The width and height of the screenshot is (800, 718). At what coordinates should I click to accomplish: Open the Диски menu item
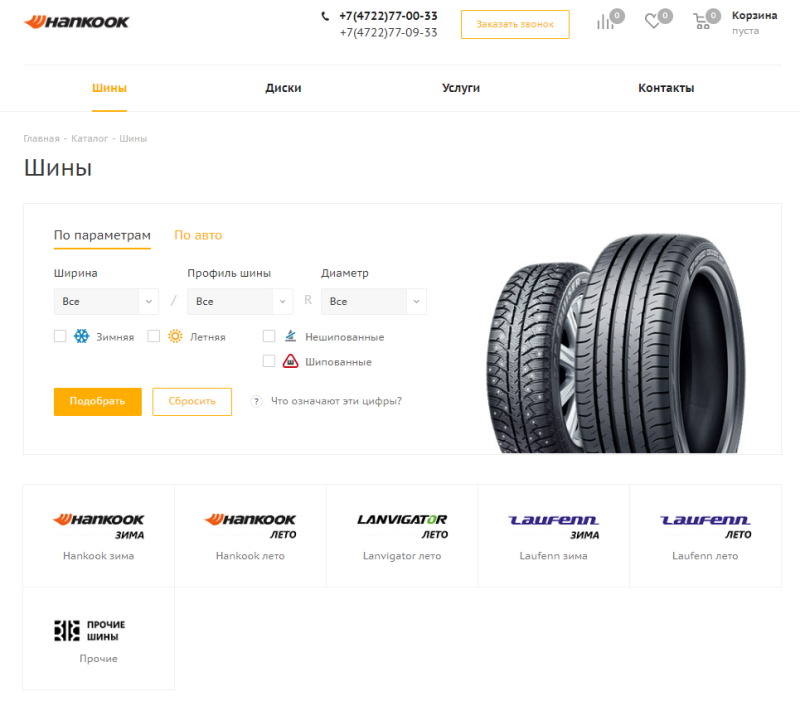(283, 88)
